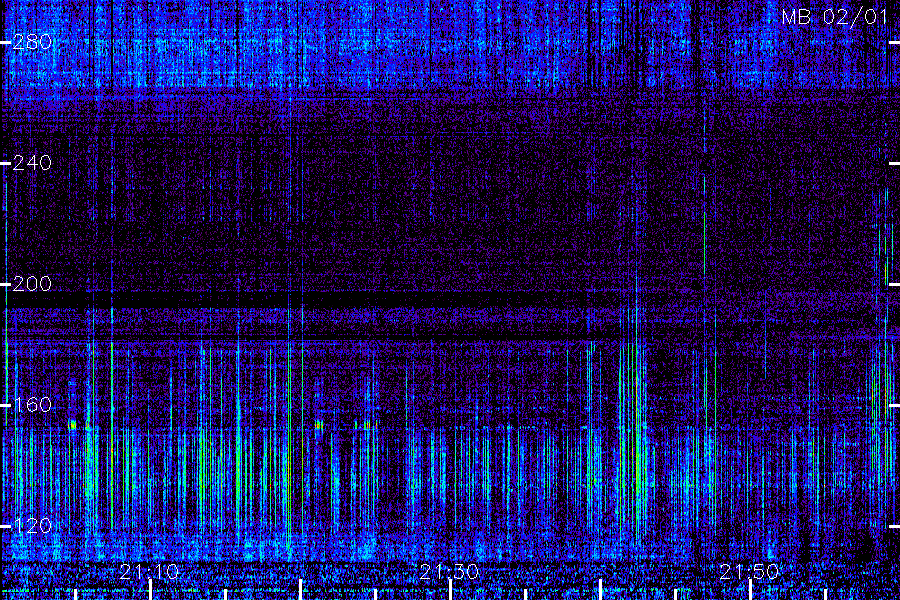Click the 21:30 time axis label
This screenshot has height=600, width=900.
click(x=449, y=572)
